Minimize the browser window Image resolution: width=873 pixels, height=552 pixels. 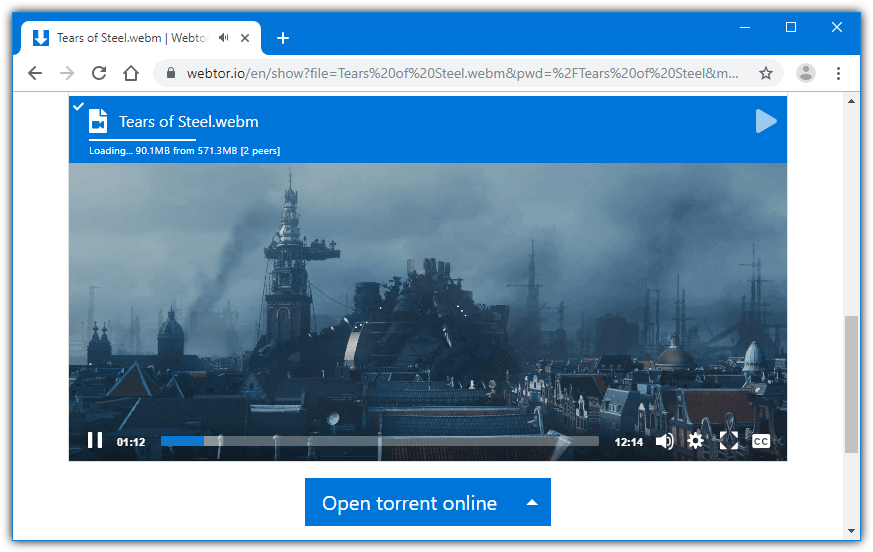point(745,27)
